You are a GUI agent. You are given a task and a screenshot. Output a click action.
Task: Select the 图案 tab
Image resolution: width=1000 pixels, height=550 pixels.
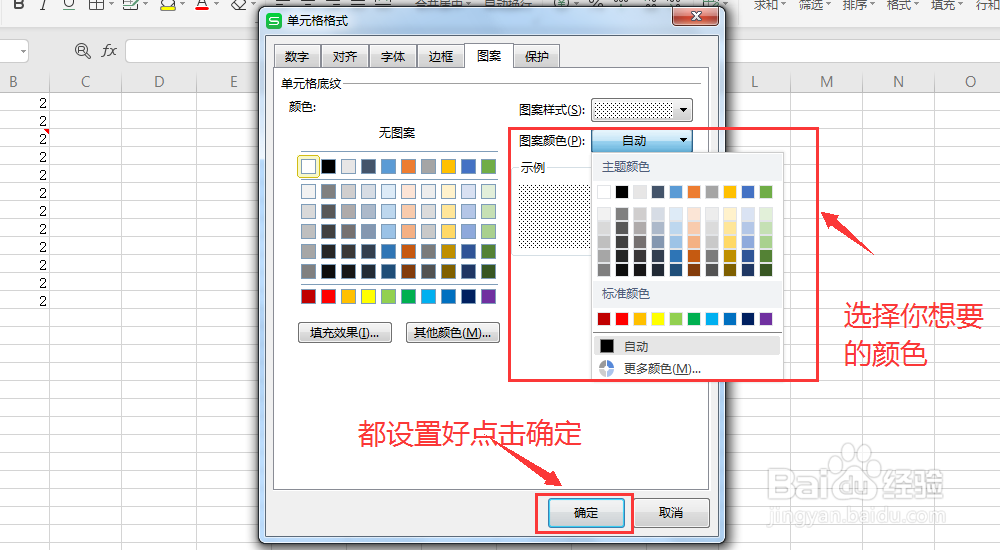(x=489, y=56)
